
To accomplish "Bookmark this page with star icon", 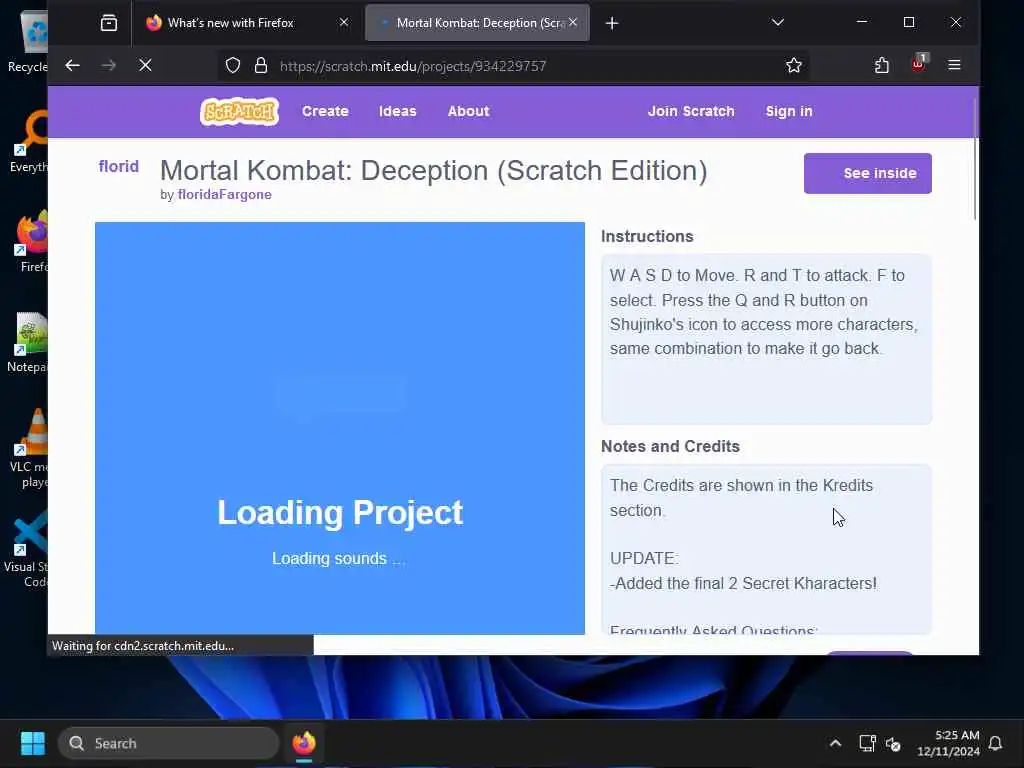I will coord(793,65).
